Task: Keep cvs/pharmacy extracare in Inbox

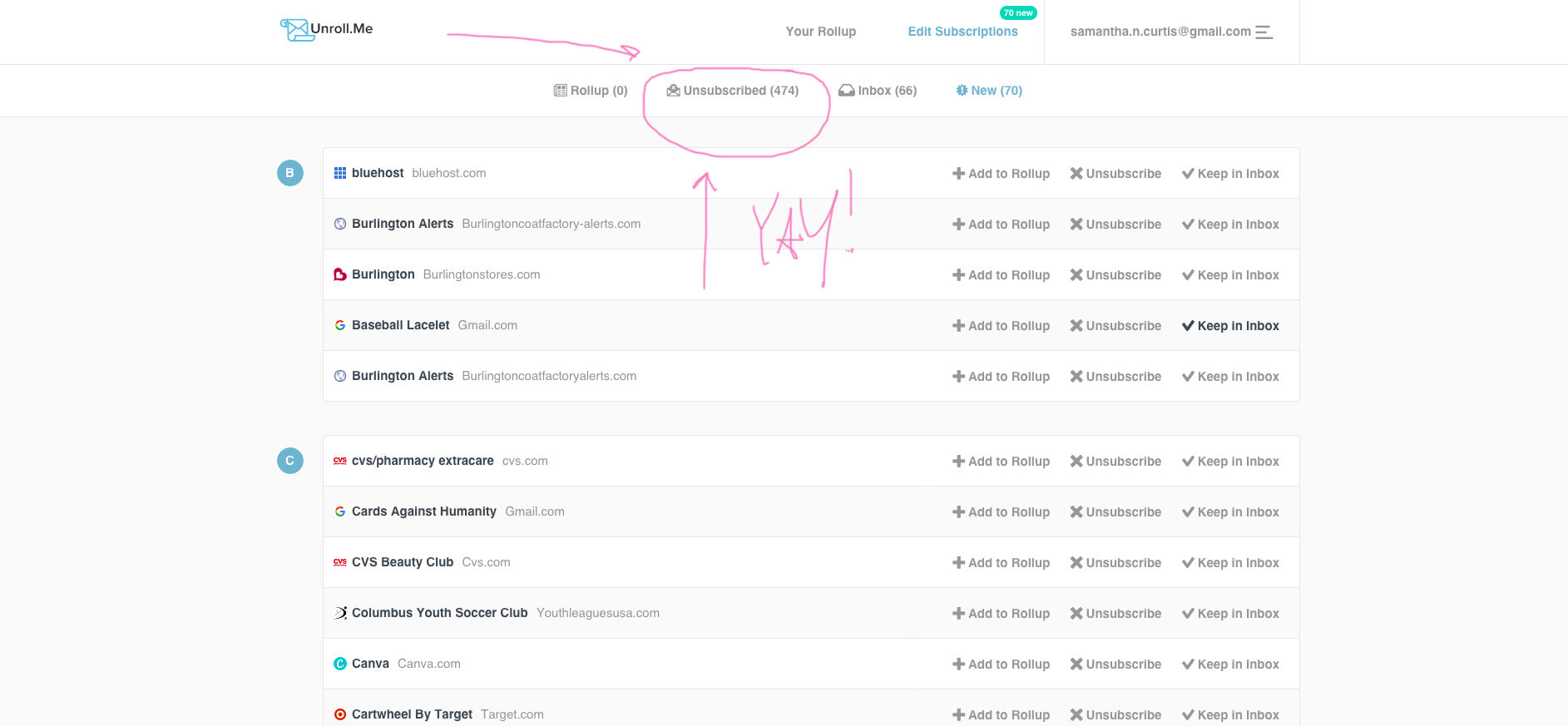Action: 1230,462
